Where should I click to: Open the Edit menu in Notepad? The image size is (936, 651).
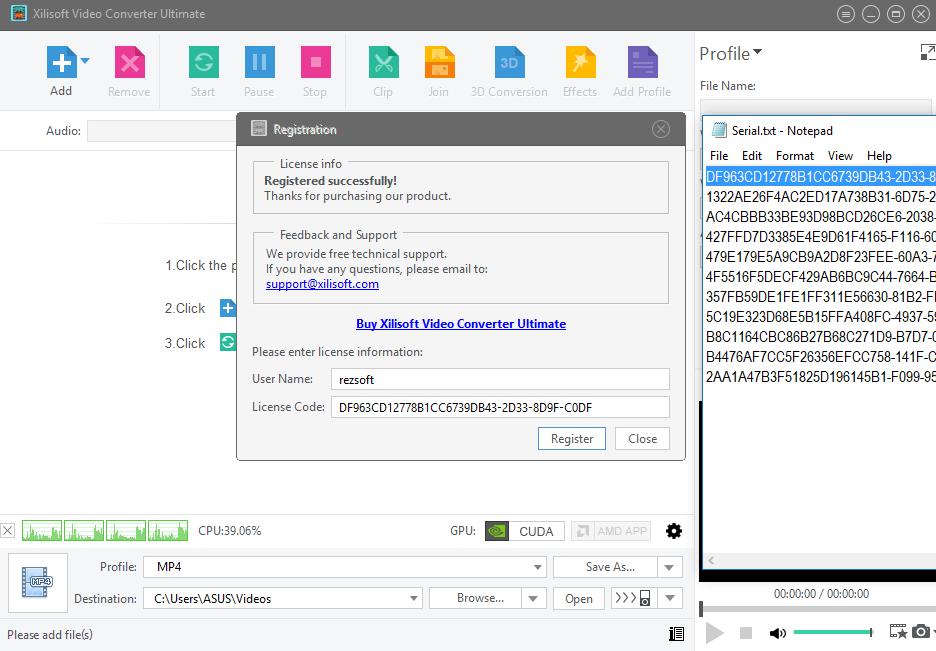[x=752, y=156]
